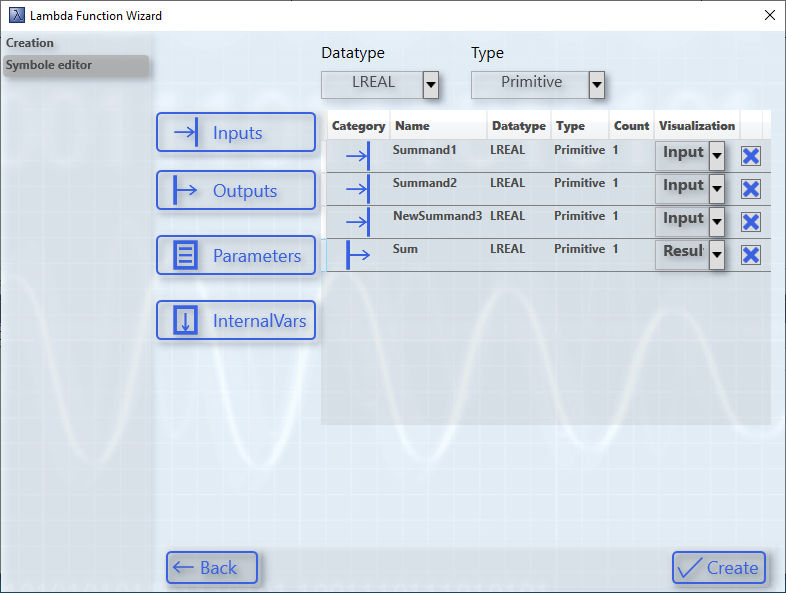Open Visualization dropdown for Sum row
This screenshot has width=786, height=593.
click(716, 255)
